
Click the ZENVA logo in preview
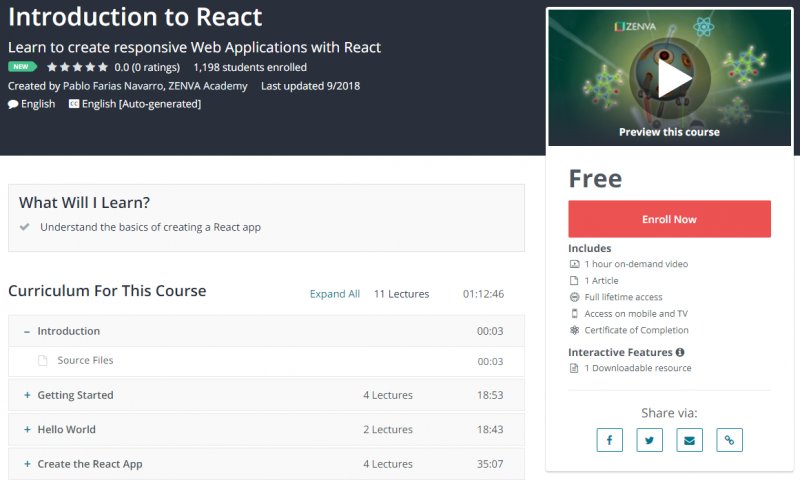click(635, 26)
